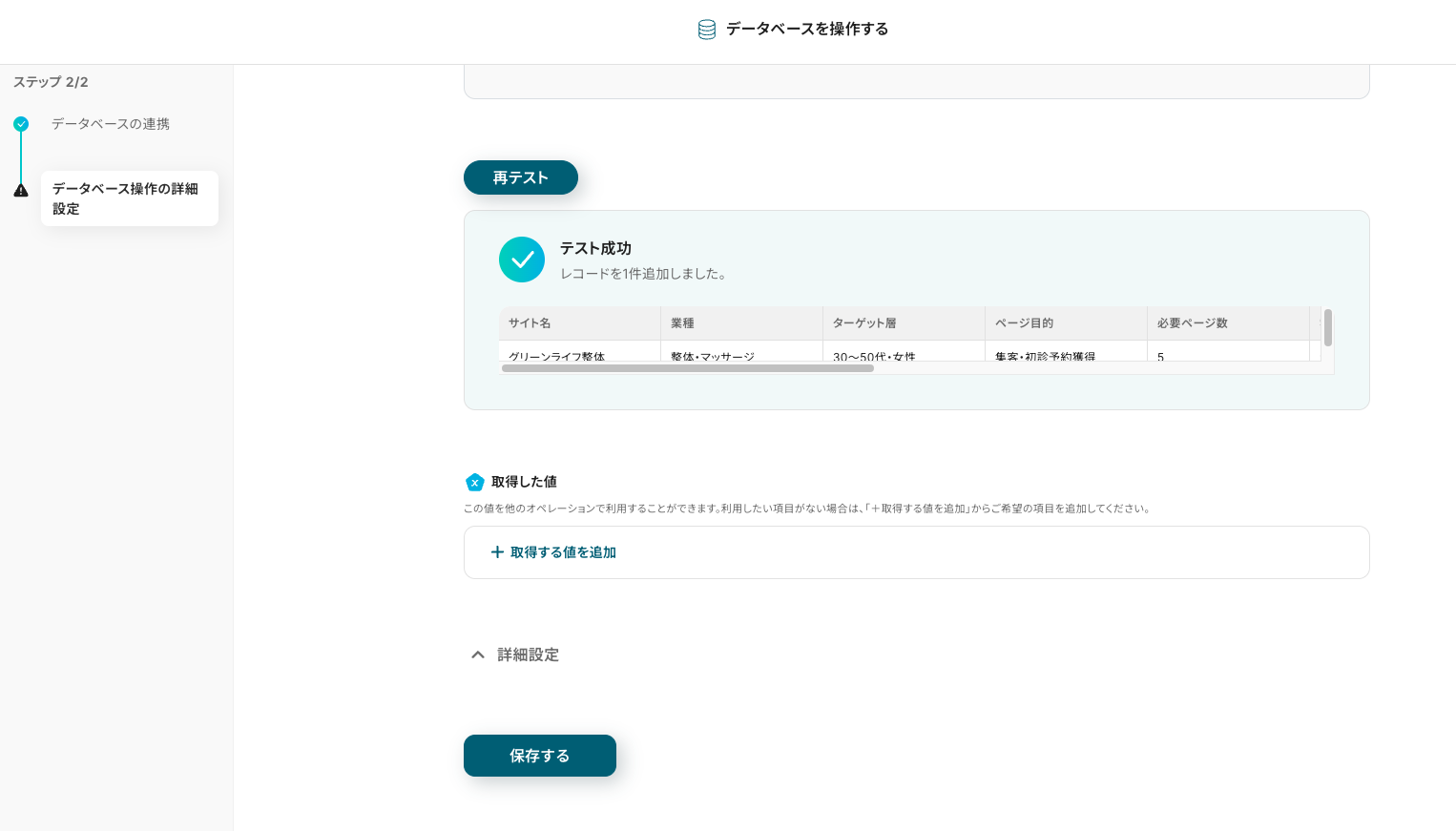The height and width of the screenshot is (831, 1456).
Task: Click the completed checkmark for データベースの連携
Action: 21,124
